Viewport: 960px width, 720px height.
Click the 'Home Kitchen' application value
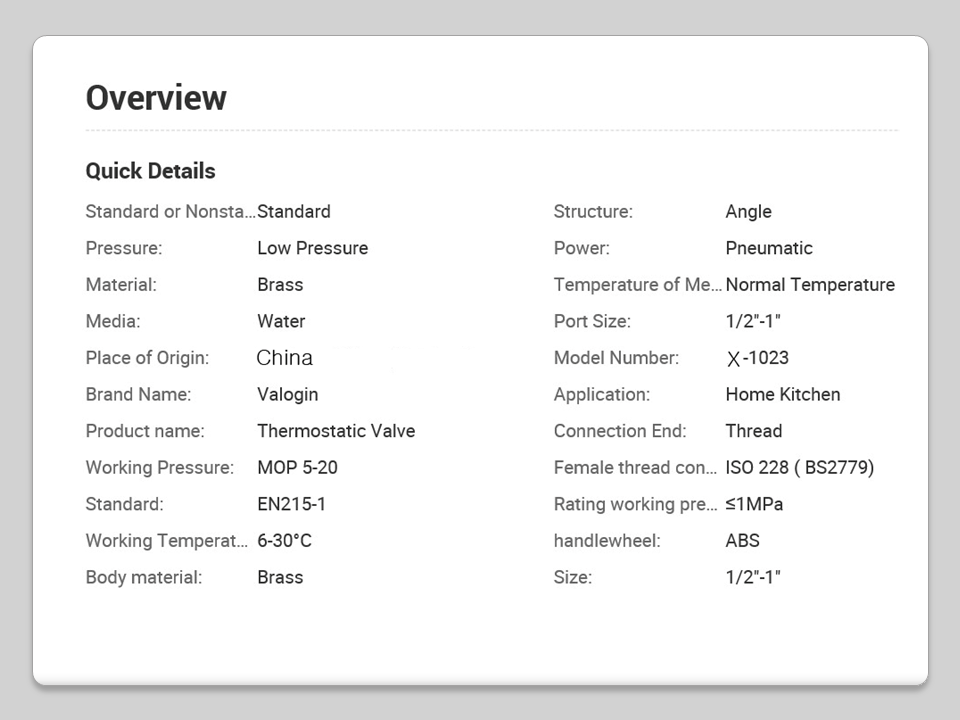782,394
